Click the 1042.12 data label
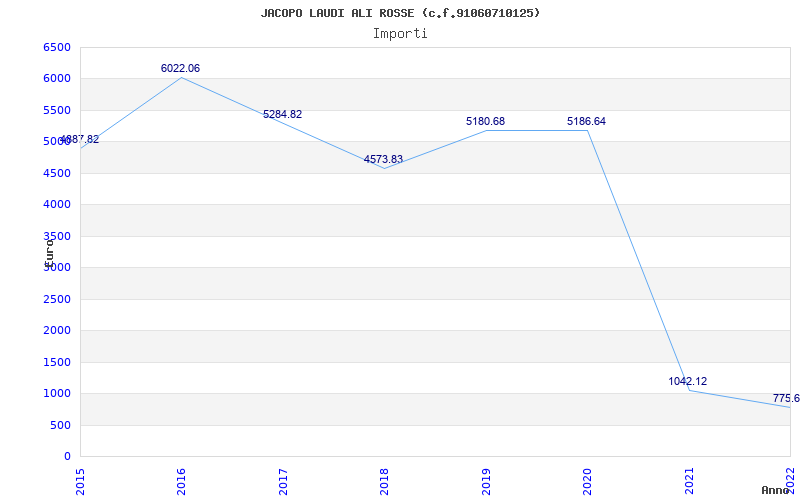This screenshot has height=500, width=800. pyautogui.click(x=687, y=382)
